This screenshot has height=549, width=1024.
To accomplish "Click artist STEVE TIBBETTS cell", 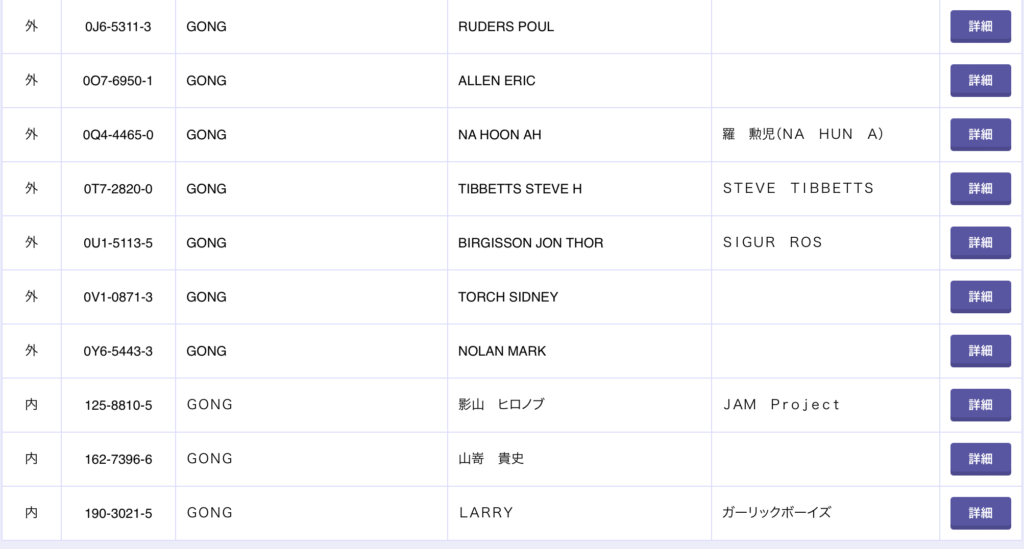I will coord(798,189).
